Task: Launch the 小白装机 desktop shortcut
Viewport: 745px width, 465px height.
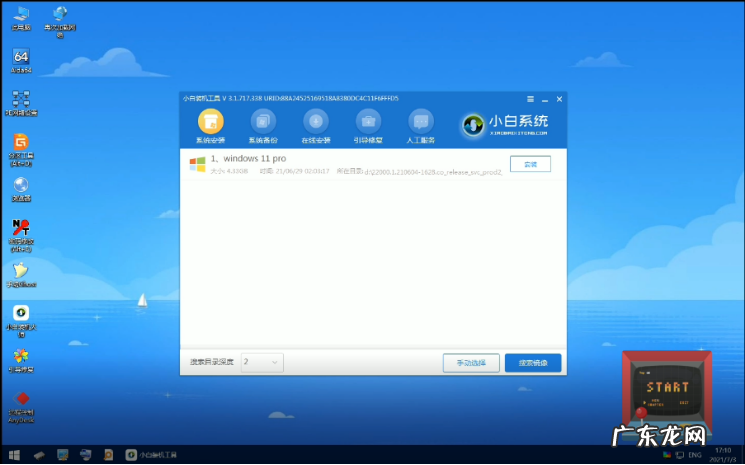Action: point(21,321)
